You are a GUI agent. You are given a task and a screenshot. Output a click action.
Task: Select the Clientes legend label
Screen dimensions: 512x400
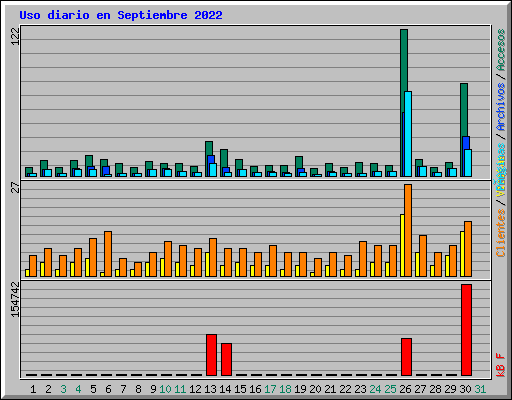(501, 233)
